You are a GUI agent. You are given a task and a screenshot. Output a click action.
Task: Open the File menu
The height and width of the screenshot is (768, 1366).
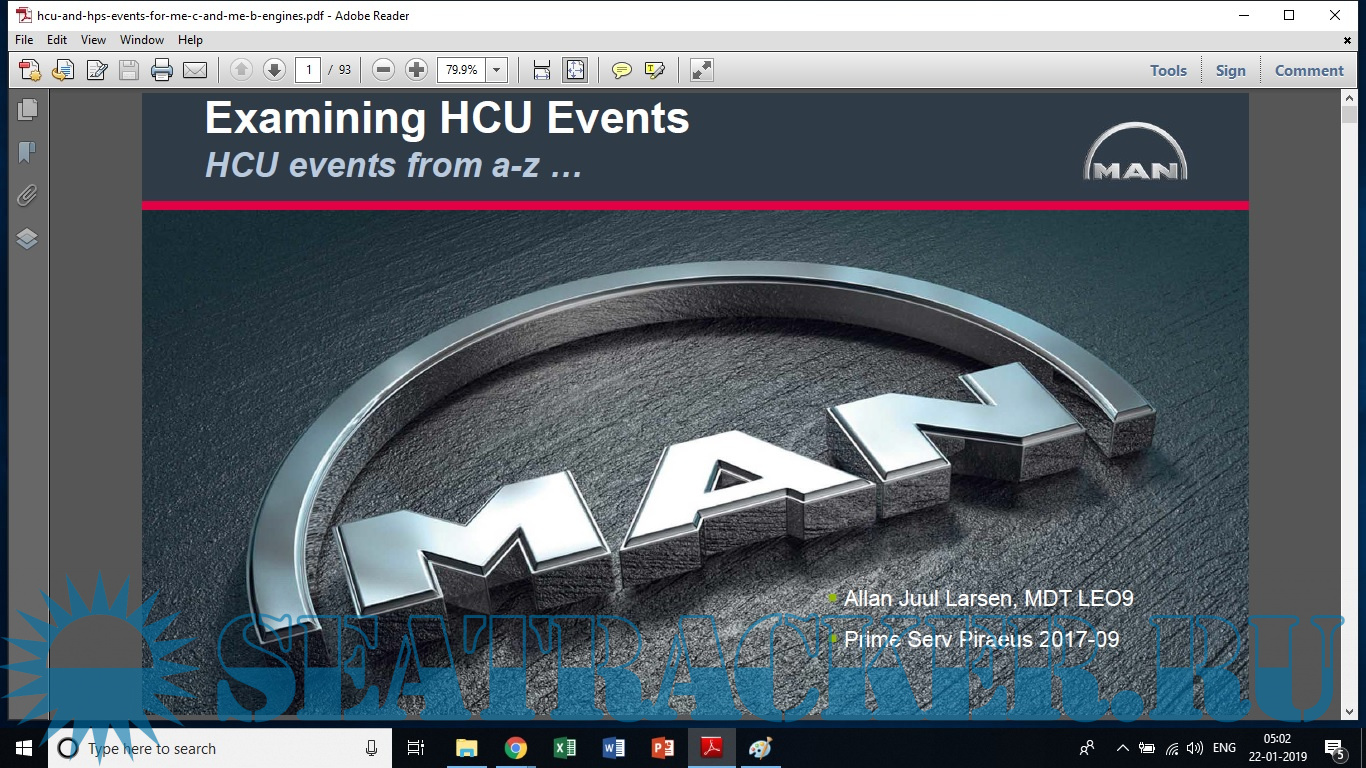pos(24,40)
